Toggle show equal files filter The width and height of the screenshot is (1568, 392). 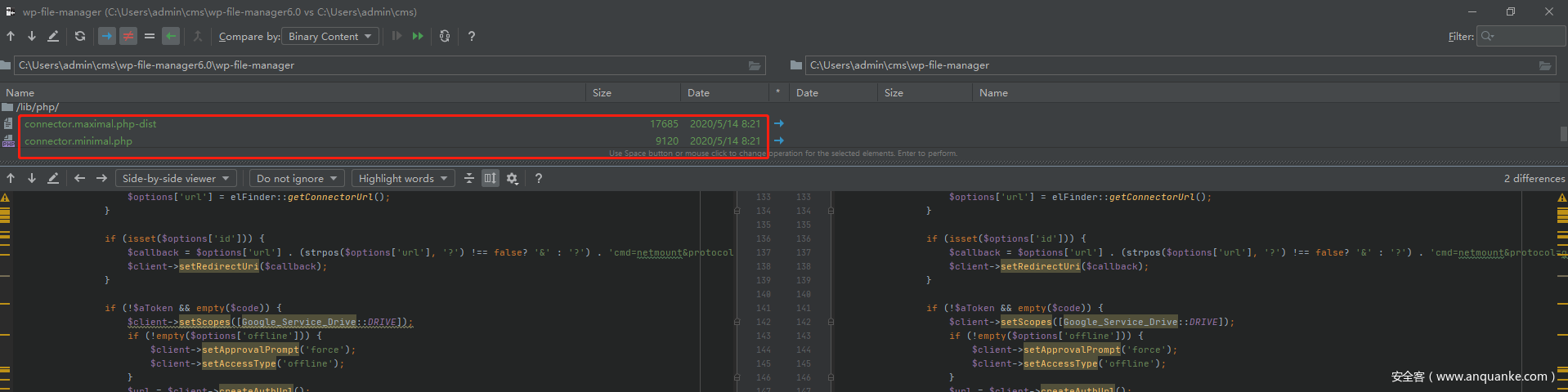(149, 36)
